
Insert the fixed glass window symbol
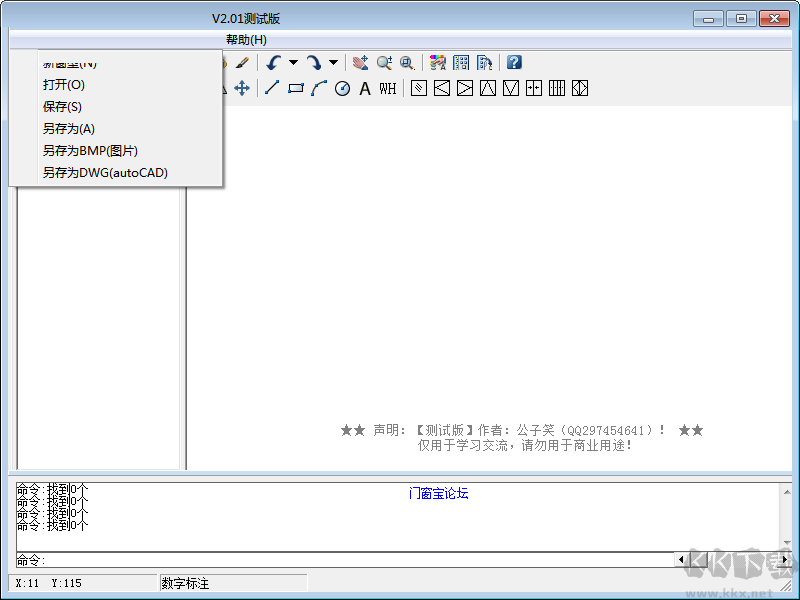coord(419,88)
